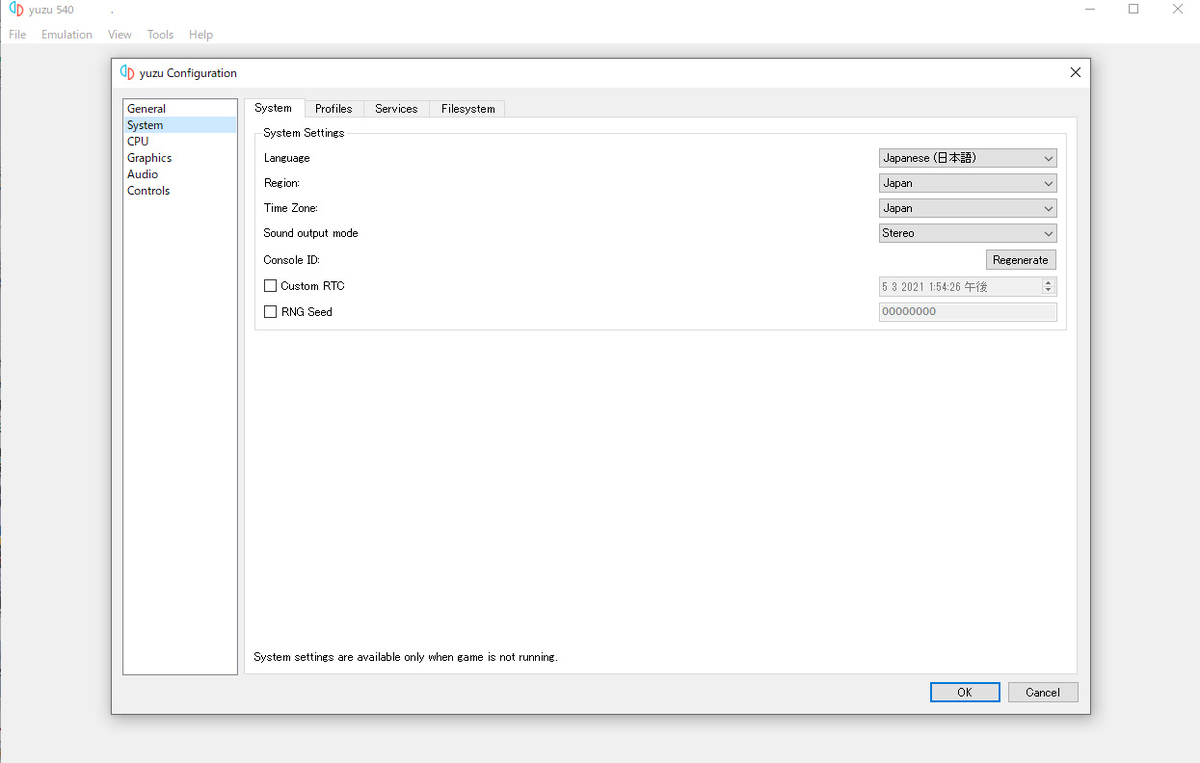
Task: Select Controls in the settings list
Action: [x=180, y=191]
